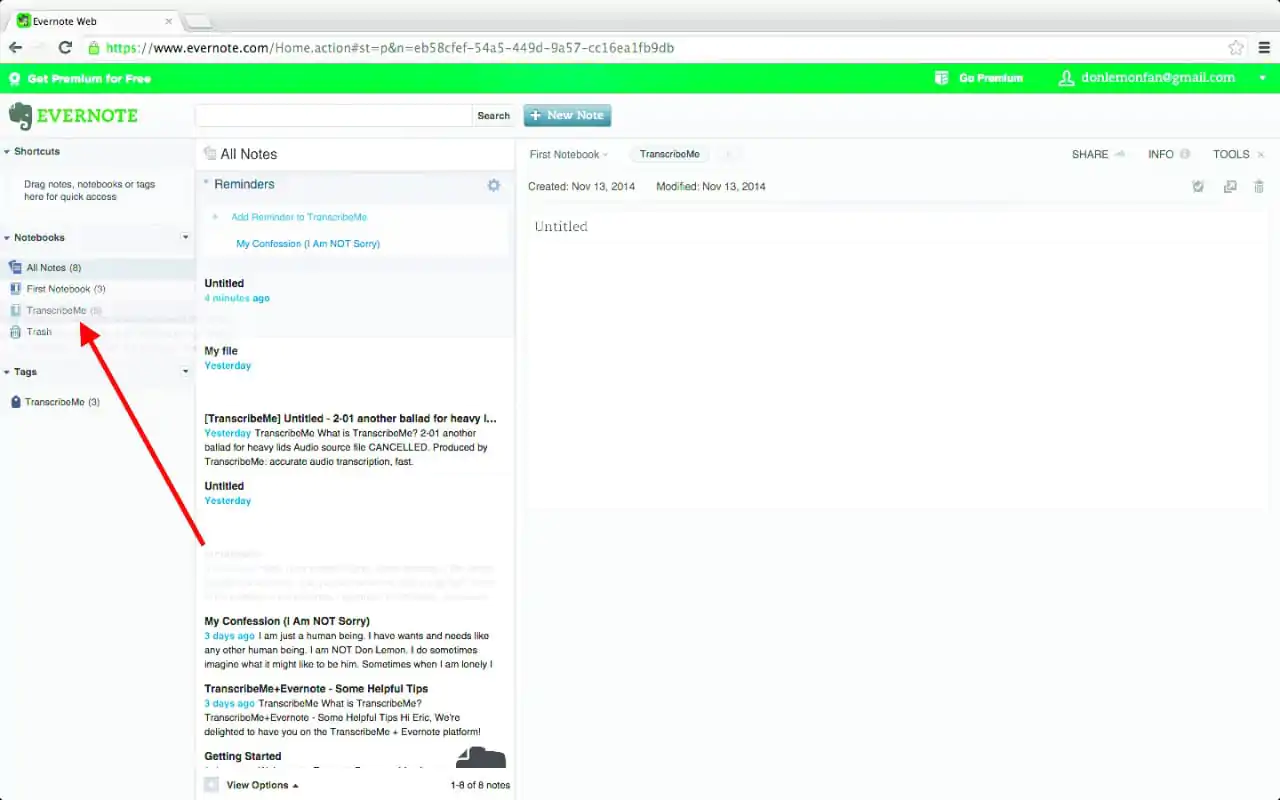Click the Evernote elephant logo
Viewport: 1280px width, 800px height.
(x=20, y=116)
